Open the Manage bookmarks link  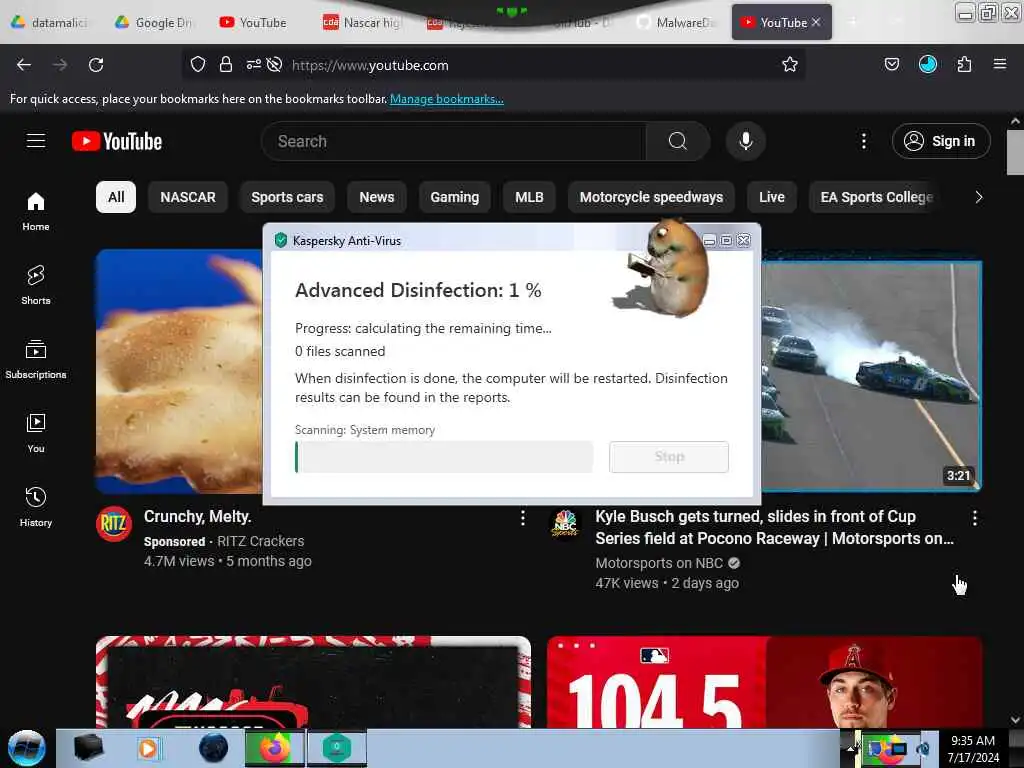click(447, 99)
